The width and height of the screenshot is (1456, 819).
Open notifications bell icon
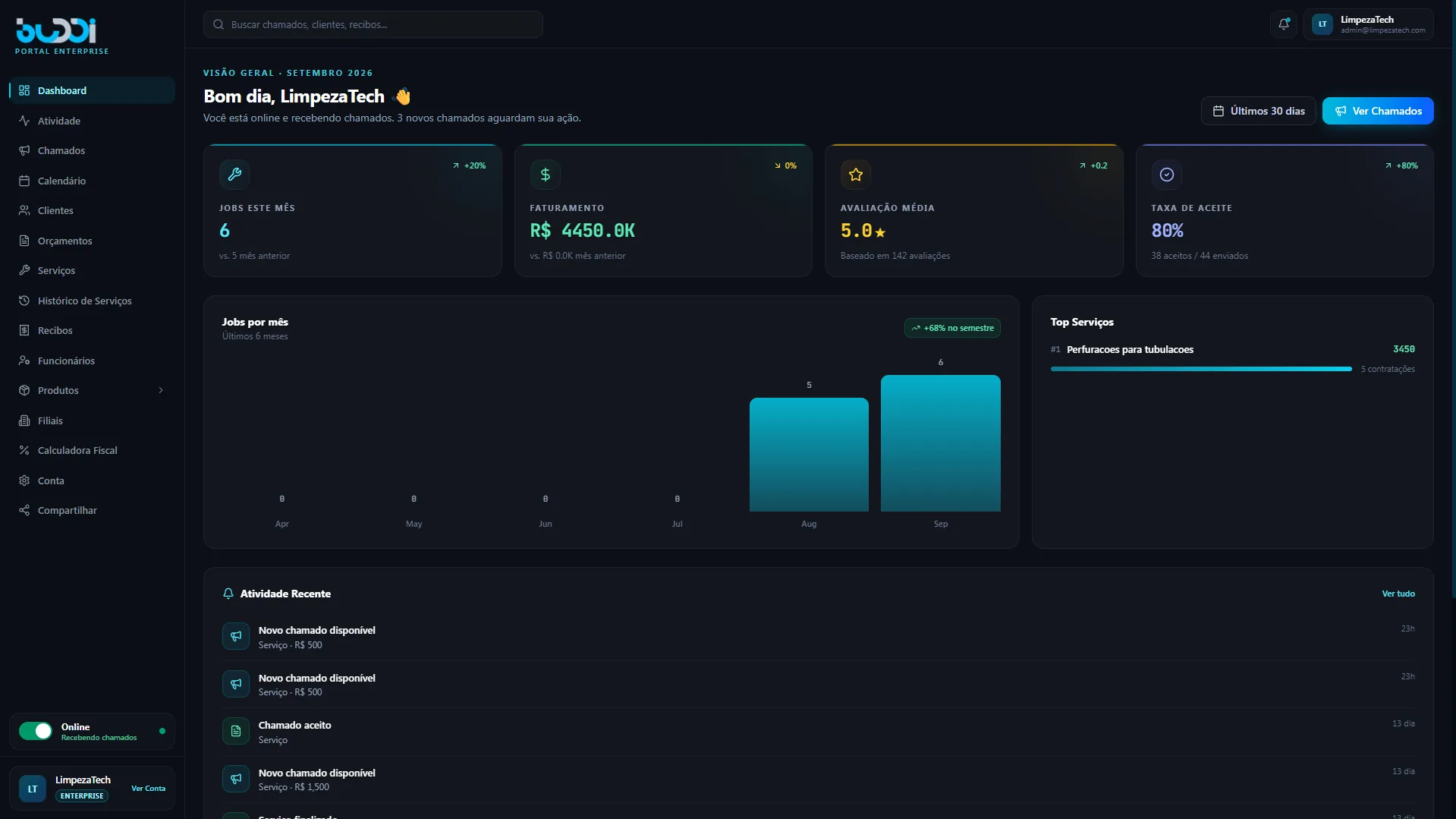[1284, 24]
